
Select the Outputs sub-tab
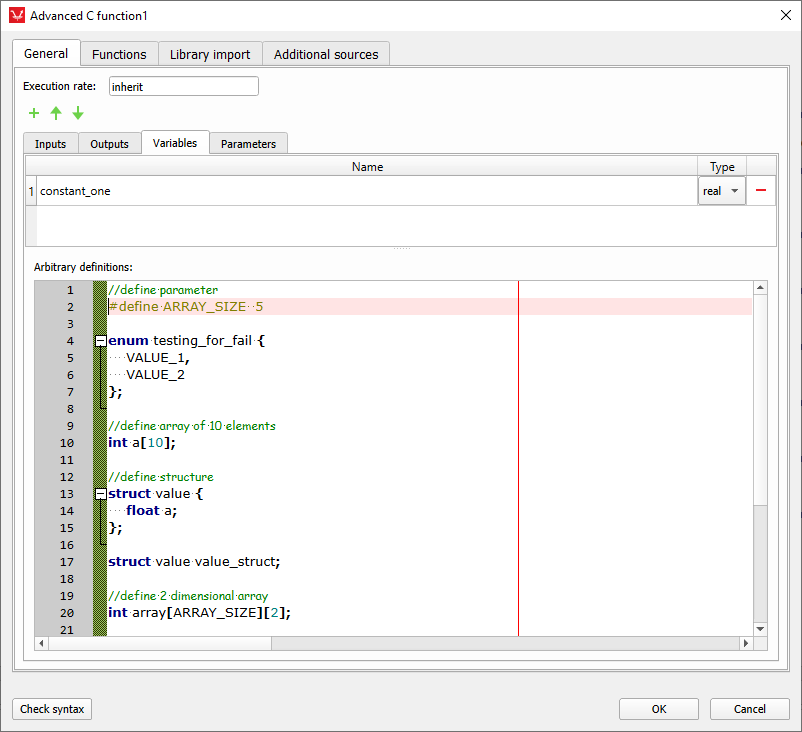point(109,144)
